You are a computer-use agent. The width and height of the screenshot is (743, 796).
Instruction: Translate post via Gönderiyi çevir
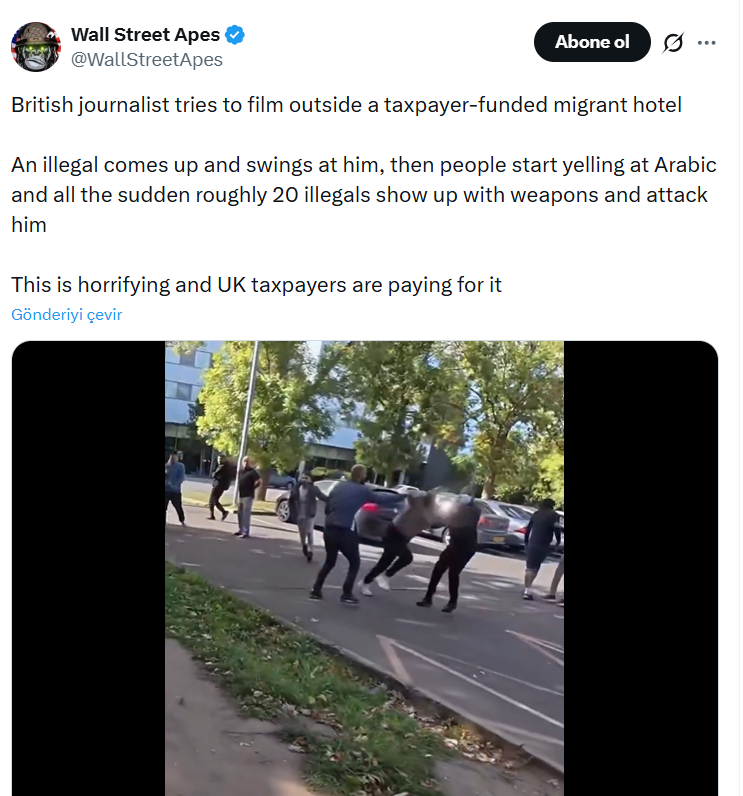66,315
